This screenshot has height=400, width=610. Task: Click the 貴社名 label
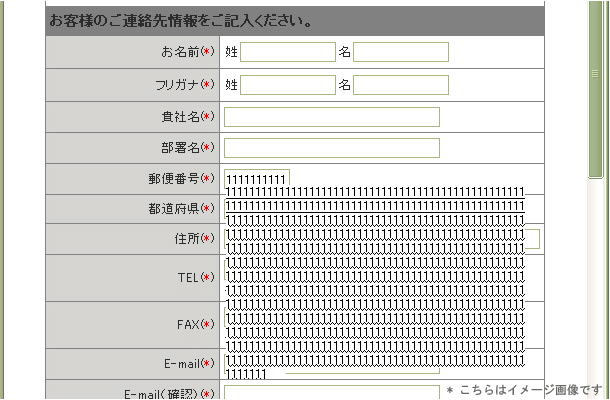pos(180,117)
